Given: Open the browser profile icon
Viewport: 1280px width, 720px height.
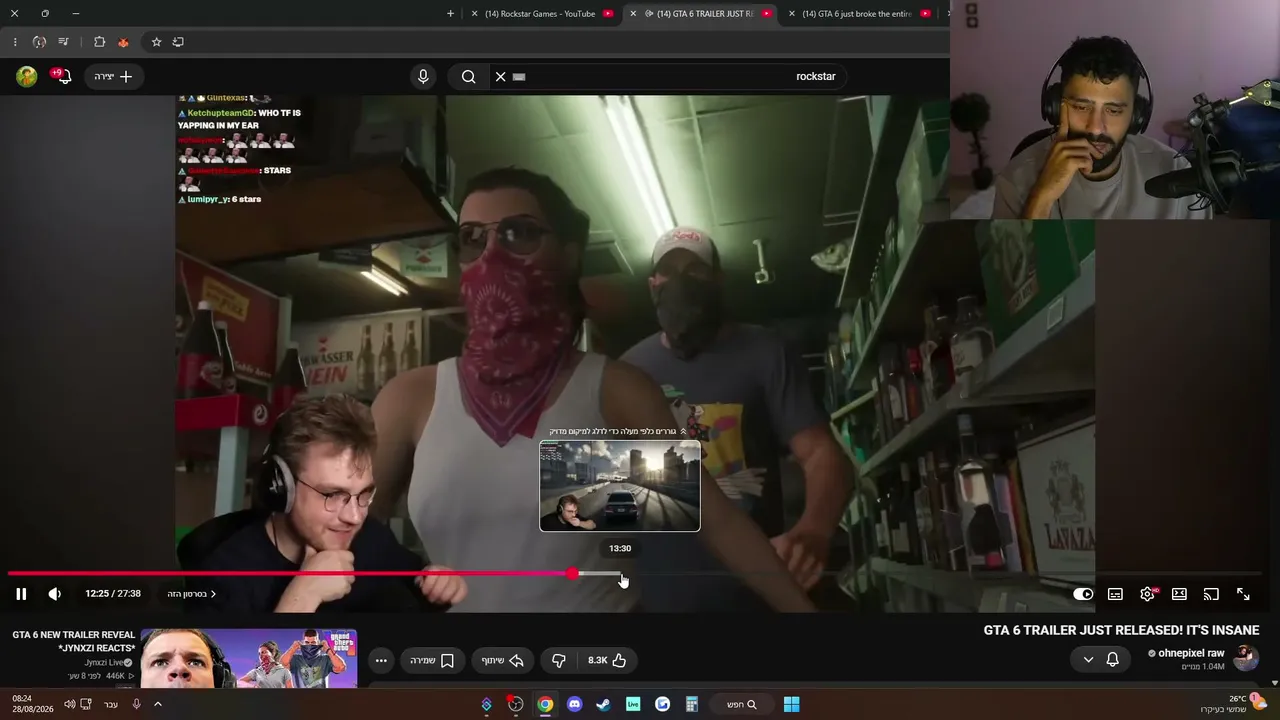Looking at the screenshot, I should click(39, 42).
